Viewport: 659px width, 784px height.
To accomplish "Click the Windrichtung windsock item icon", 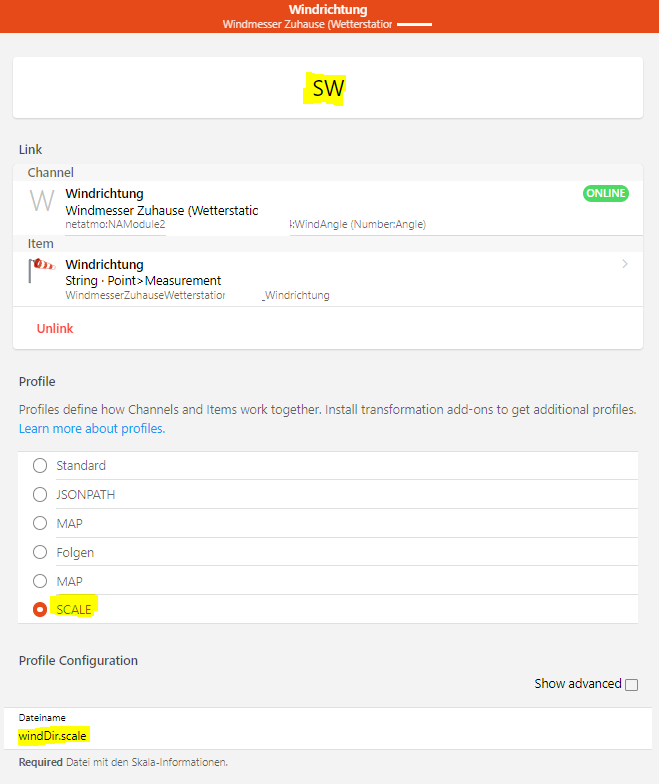I will click(41, 271).
